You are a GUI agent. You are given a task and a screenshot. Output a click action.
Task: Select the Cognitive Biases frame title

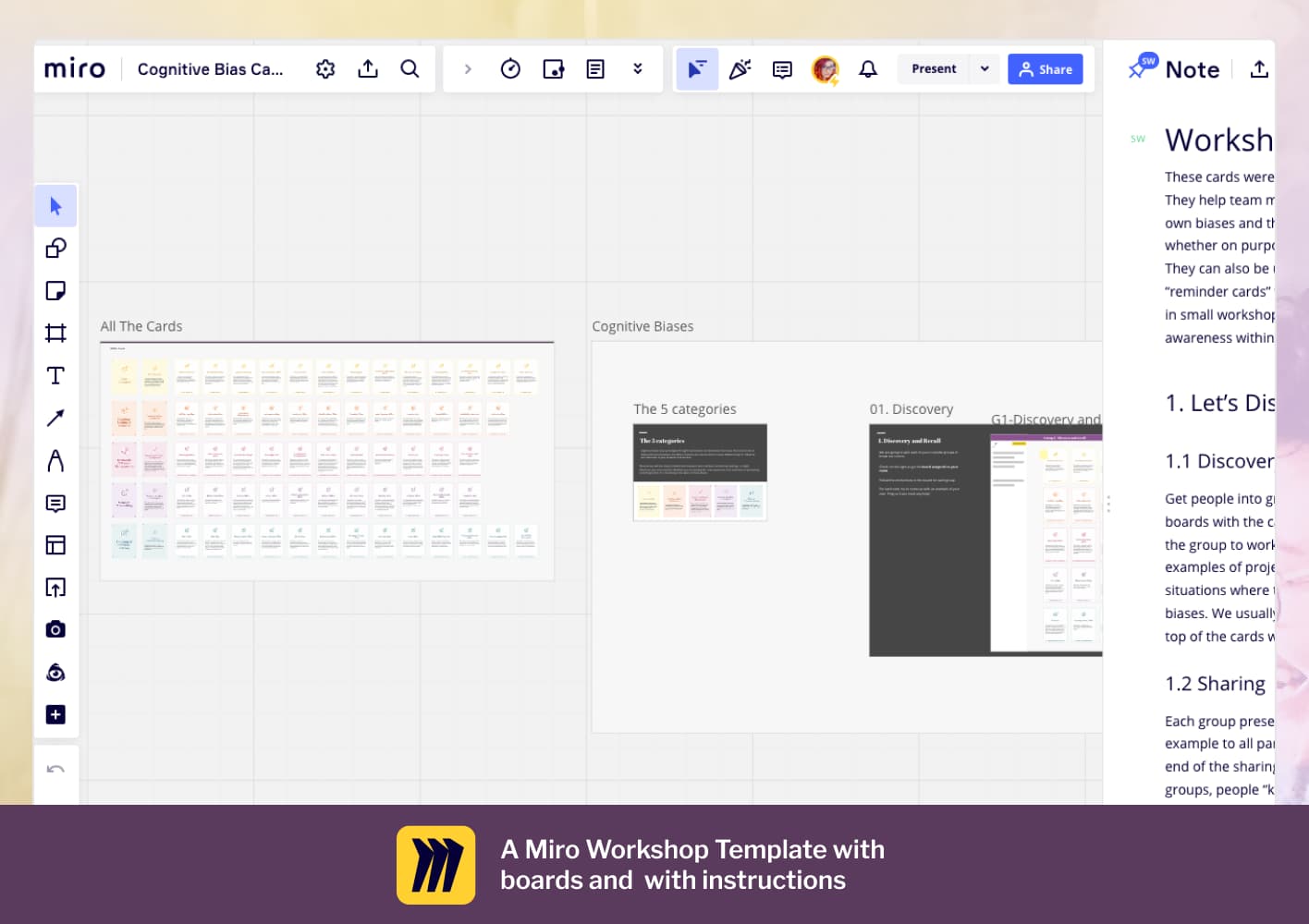(642, 326)
